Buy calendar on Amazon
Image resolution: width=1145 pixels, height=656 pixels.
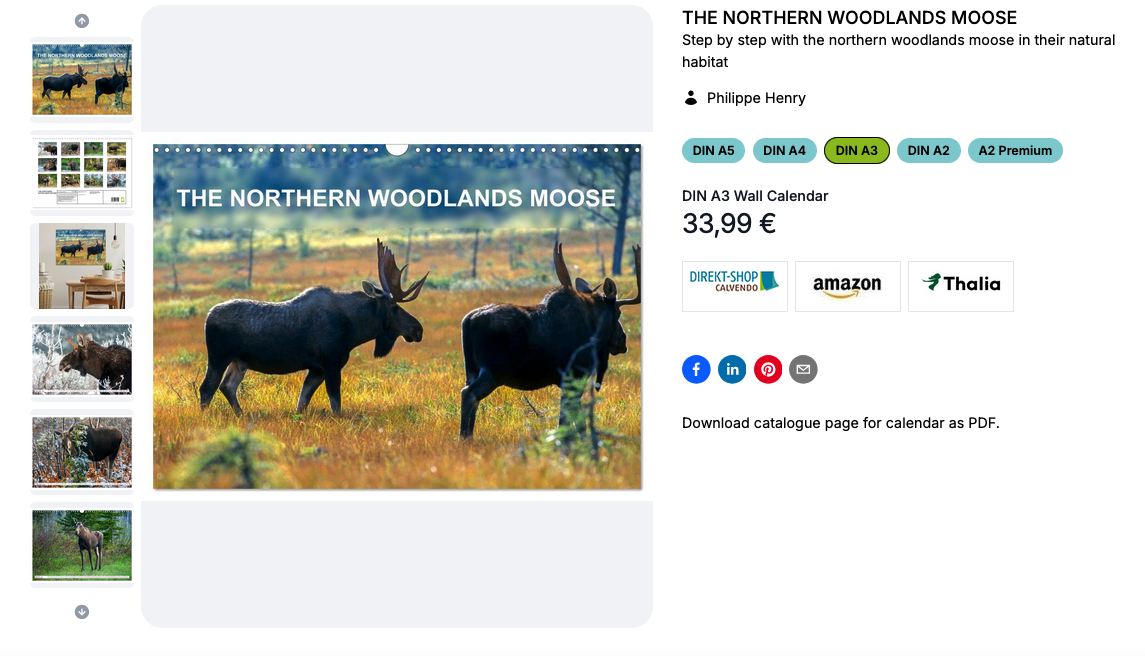point(847,286)
